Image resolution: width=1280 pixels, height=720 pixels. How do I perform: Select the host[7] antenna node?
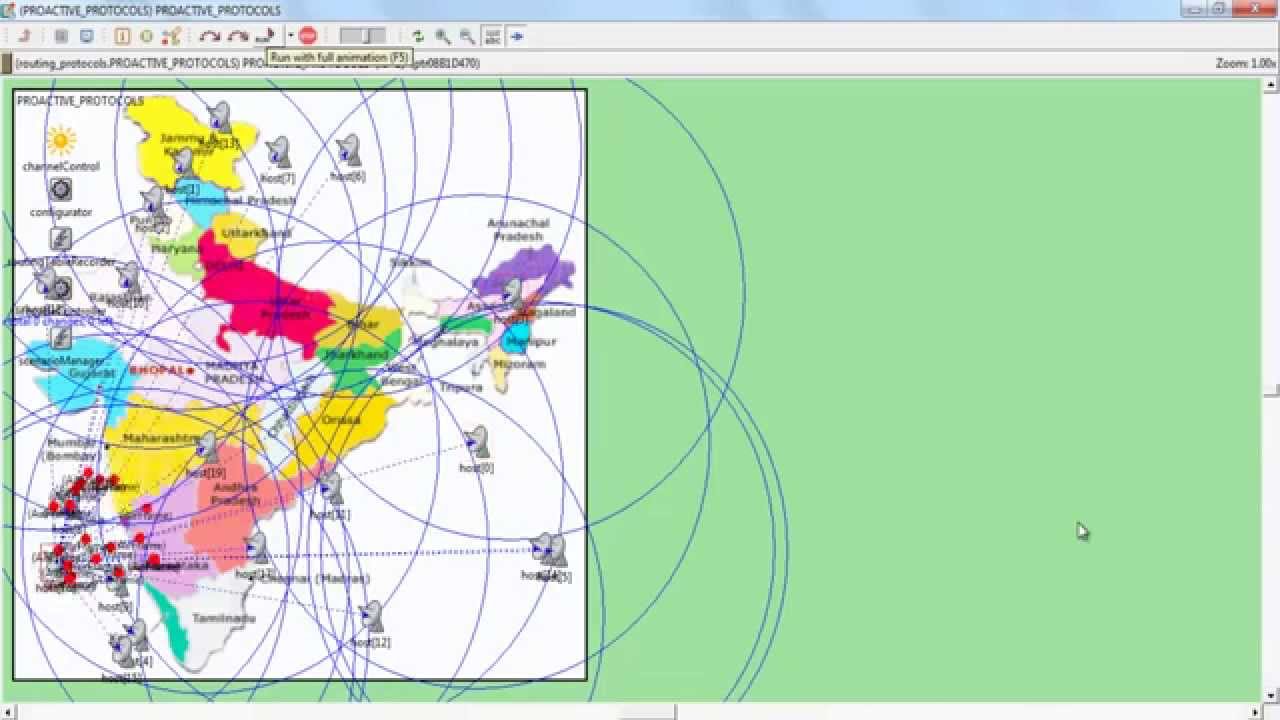coord(278,154)
